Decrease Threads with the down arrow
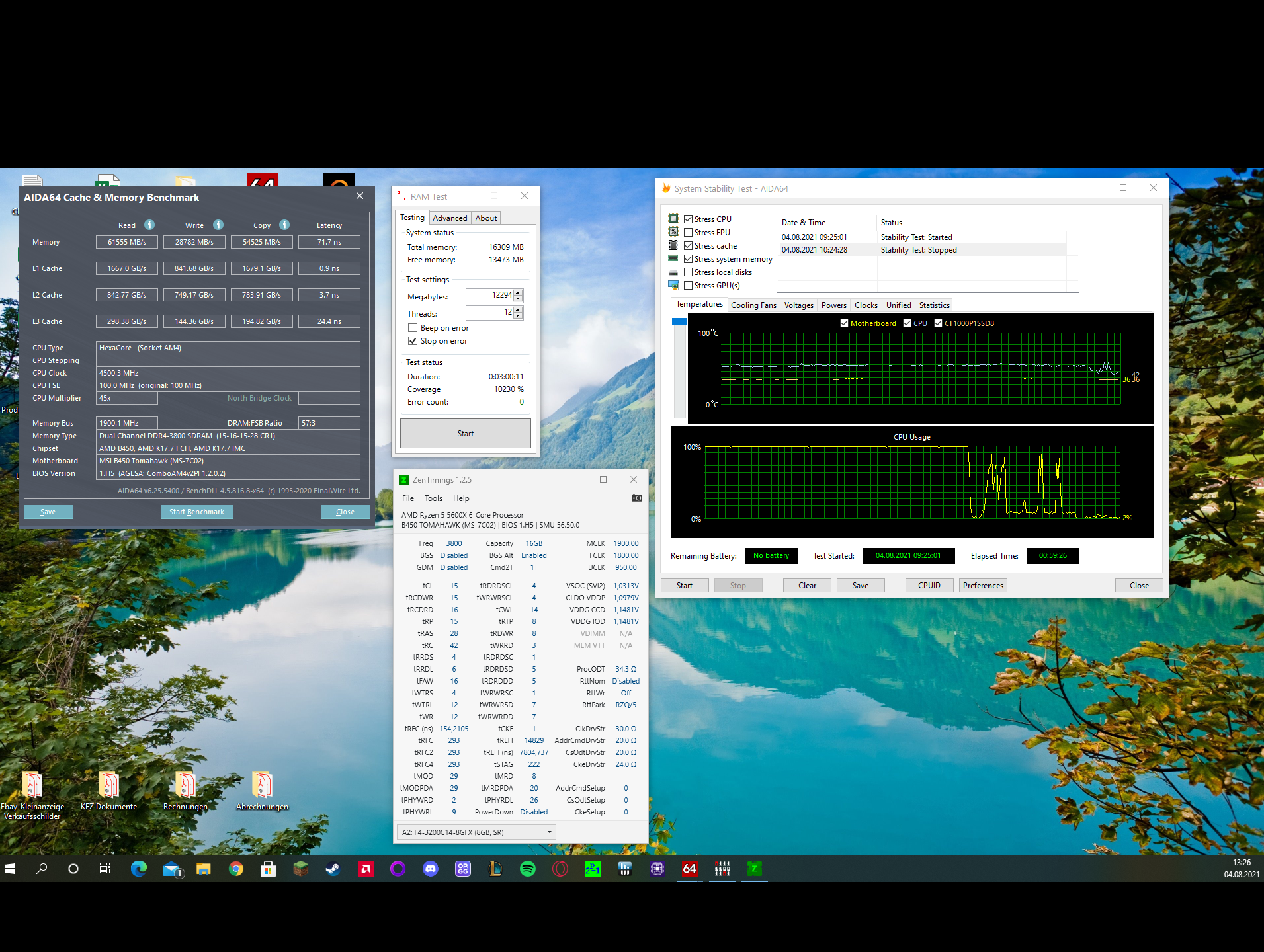Image resolution: width=1264 pixels, height=952 pixels. point(518,315)
